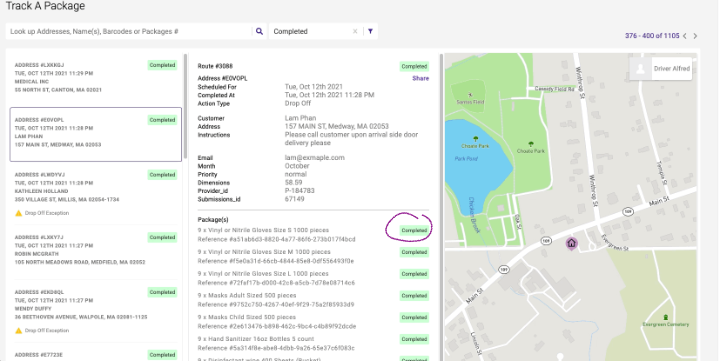The width and height of the screenshot is (719, 363).
Task: Click details panel scrollbar
Action: tap(441, 207)
